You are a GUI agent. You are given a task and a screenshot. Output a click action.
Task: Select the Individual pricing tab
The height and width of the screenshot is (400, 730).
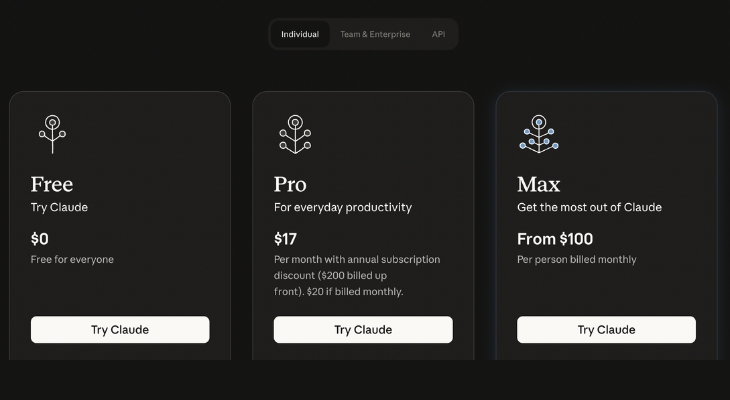pos(300,34)
